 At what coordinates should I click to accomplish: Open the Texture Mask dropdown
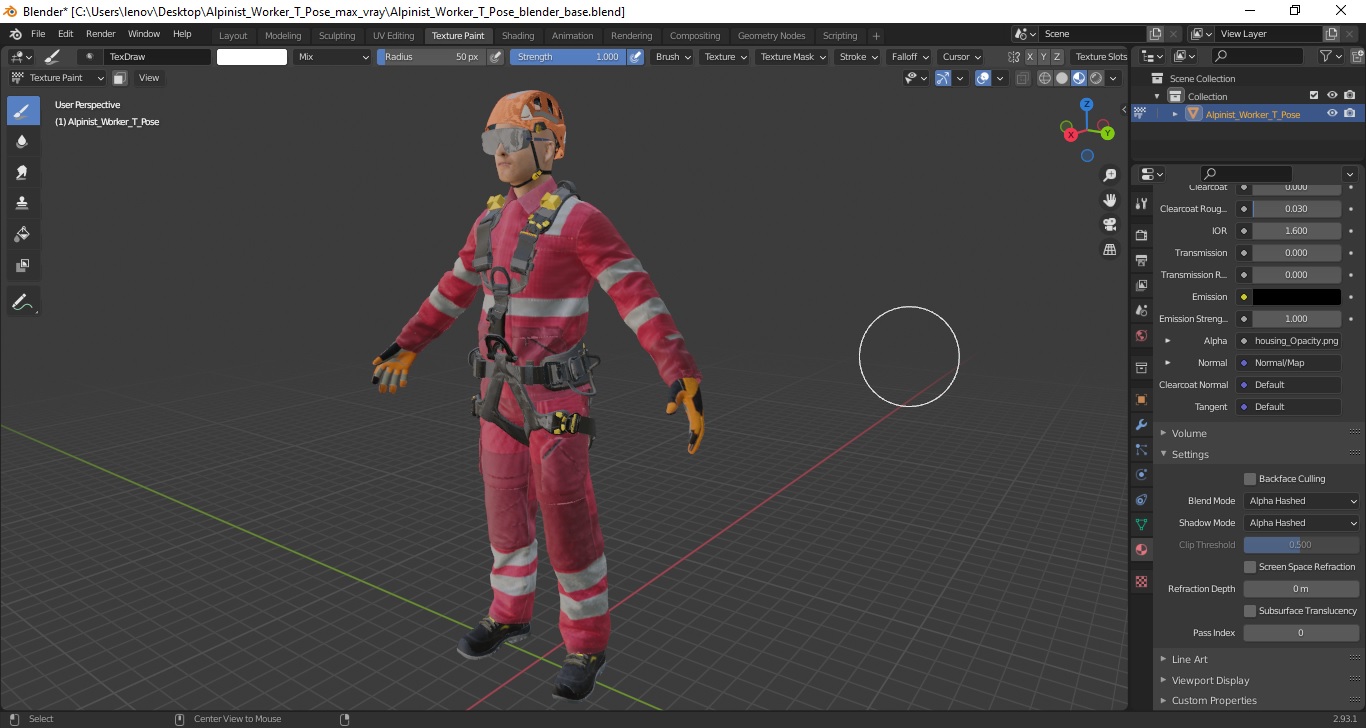[793, 57]
